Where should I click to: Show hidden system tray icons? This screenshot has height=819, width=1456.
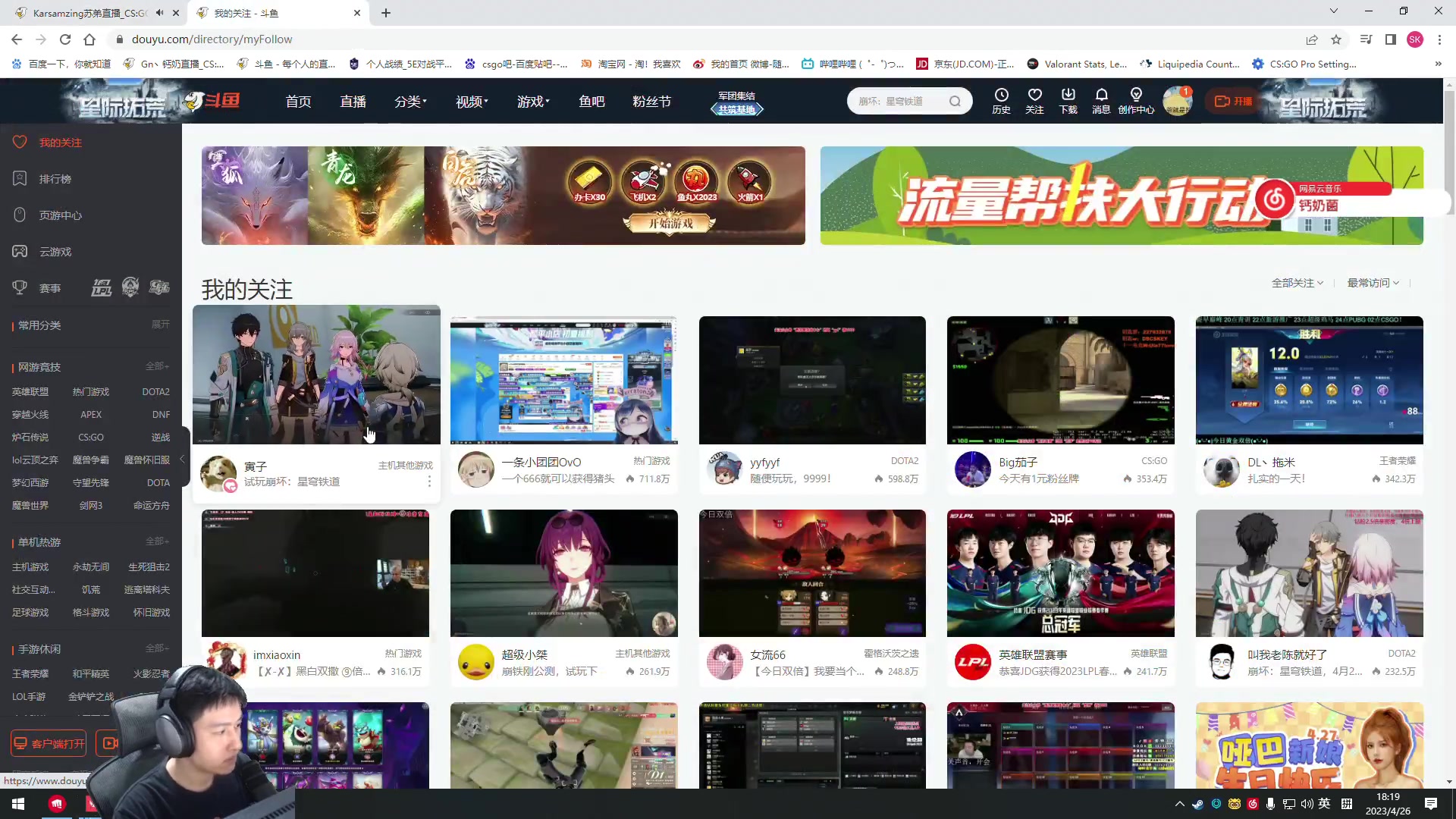point(1179,804)
